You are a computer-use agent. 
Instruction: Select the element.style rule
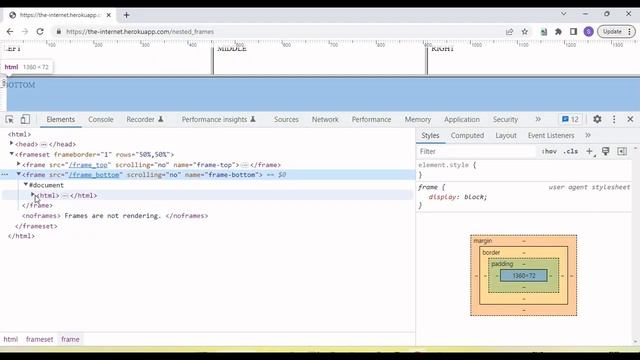click(447, 165)
